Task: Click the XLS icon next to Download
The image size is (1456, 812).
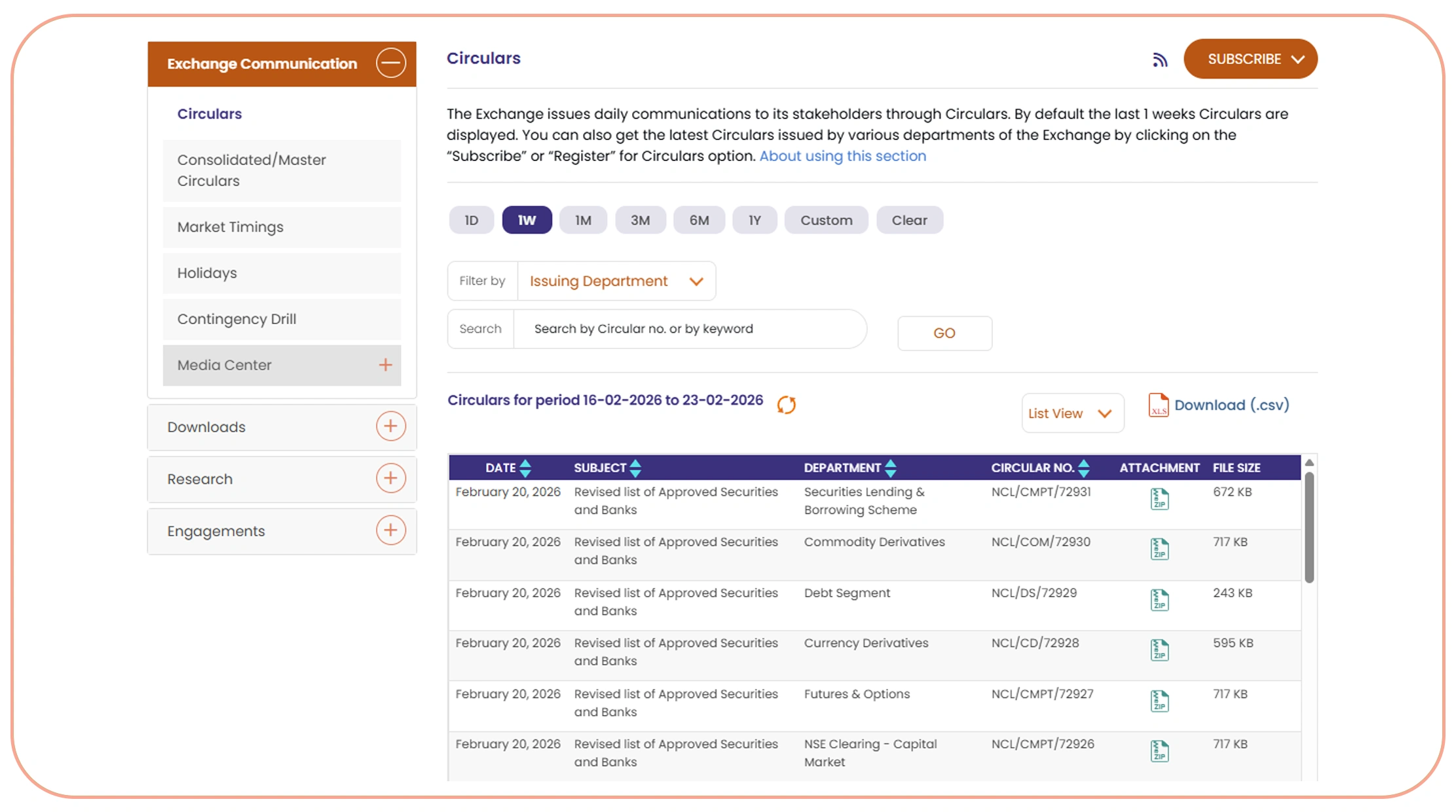Action: tap(1158, 405)
